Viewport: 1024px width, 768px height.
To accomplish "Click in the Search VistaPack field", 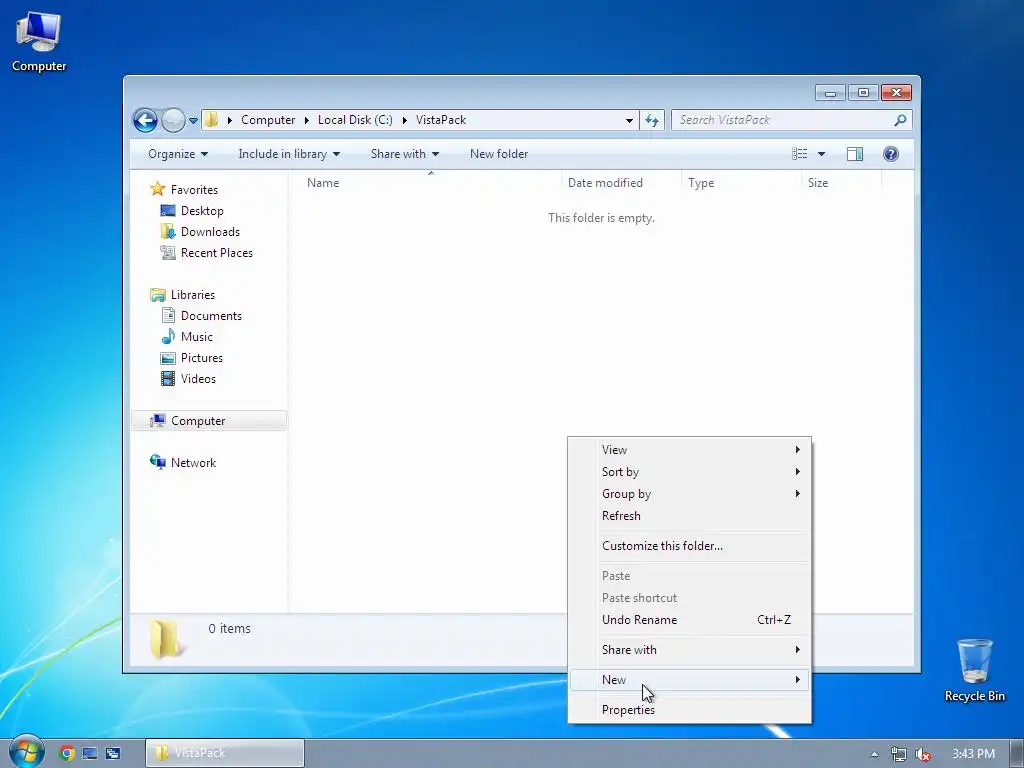I will pos(784,120).
